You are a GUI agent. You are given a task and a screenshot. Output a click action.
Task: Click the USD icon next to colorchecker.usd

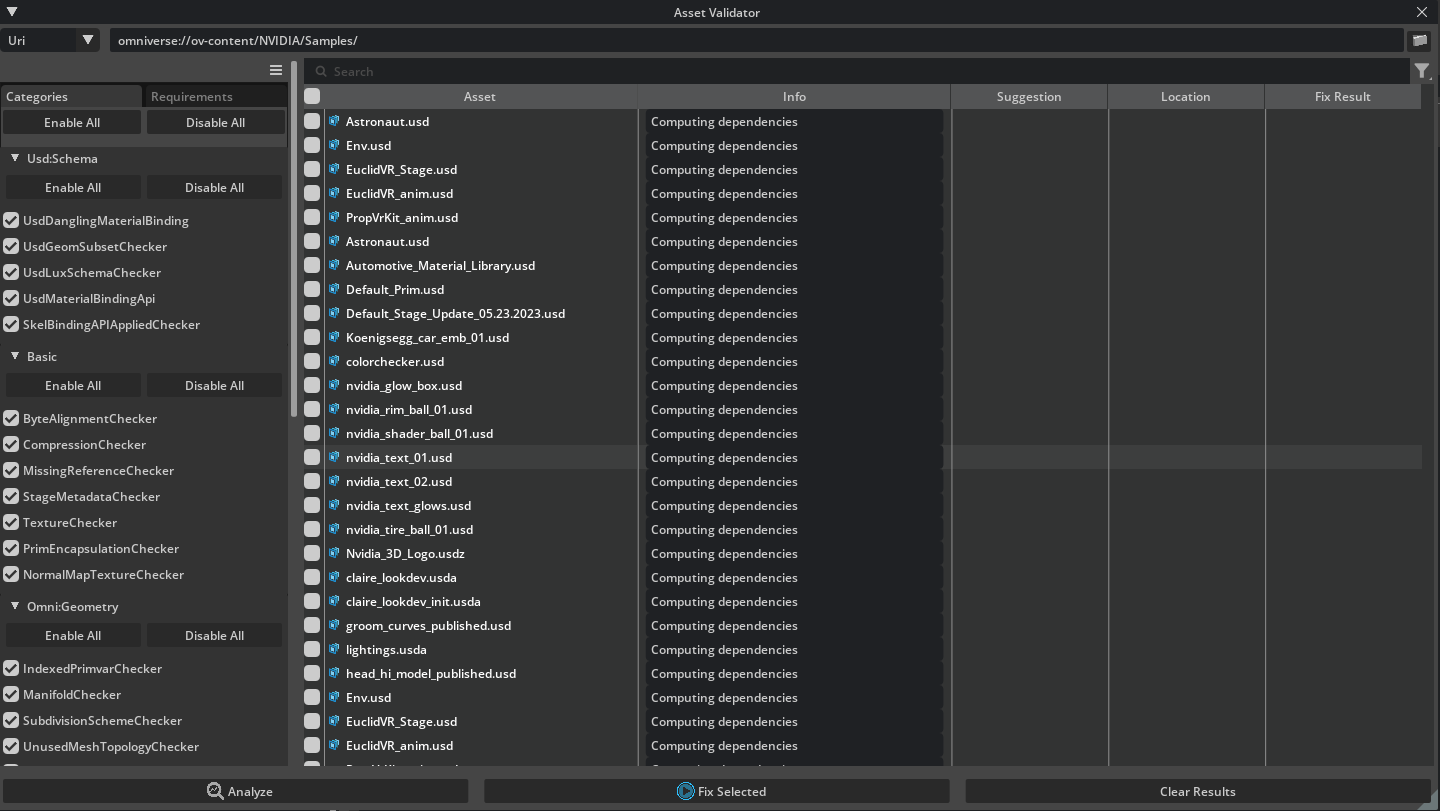(x=335, y=361)
